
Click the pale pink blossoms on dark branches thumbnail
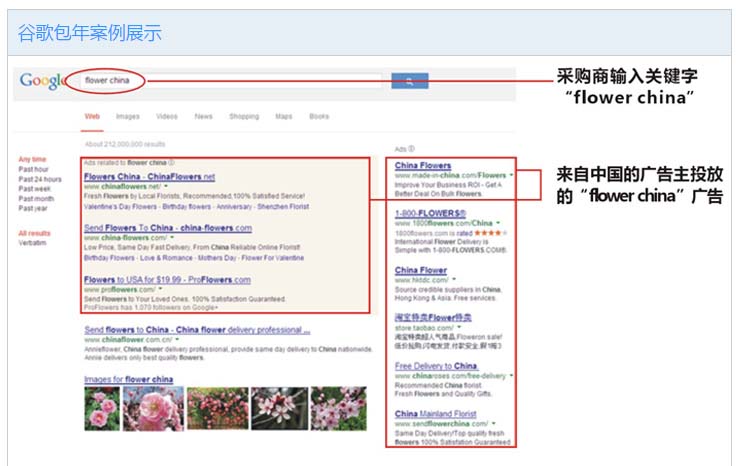[280, 408]
